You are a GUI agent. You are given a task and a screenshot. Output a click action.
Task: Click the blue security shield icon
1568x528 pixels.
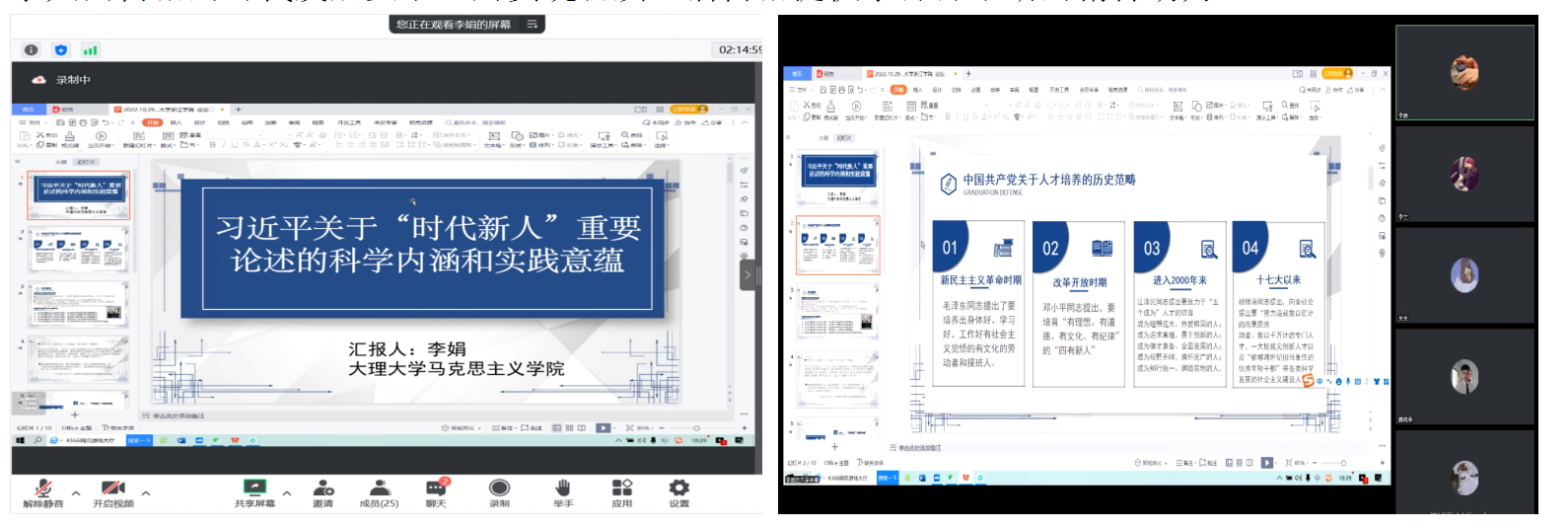pyautogui.click(x=61, y=50)
